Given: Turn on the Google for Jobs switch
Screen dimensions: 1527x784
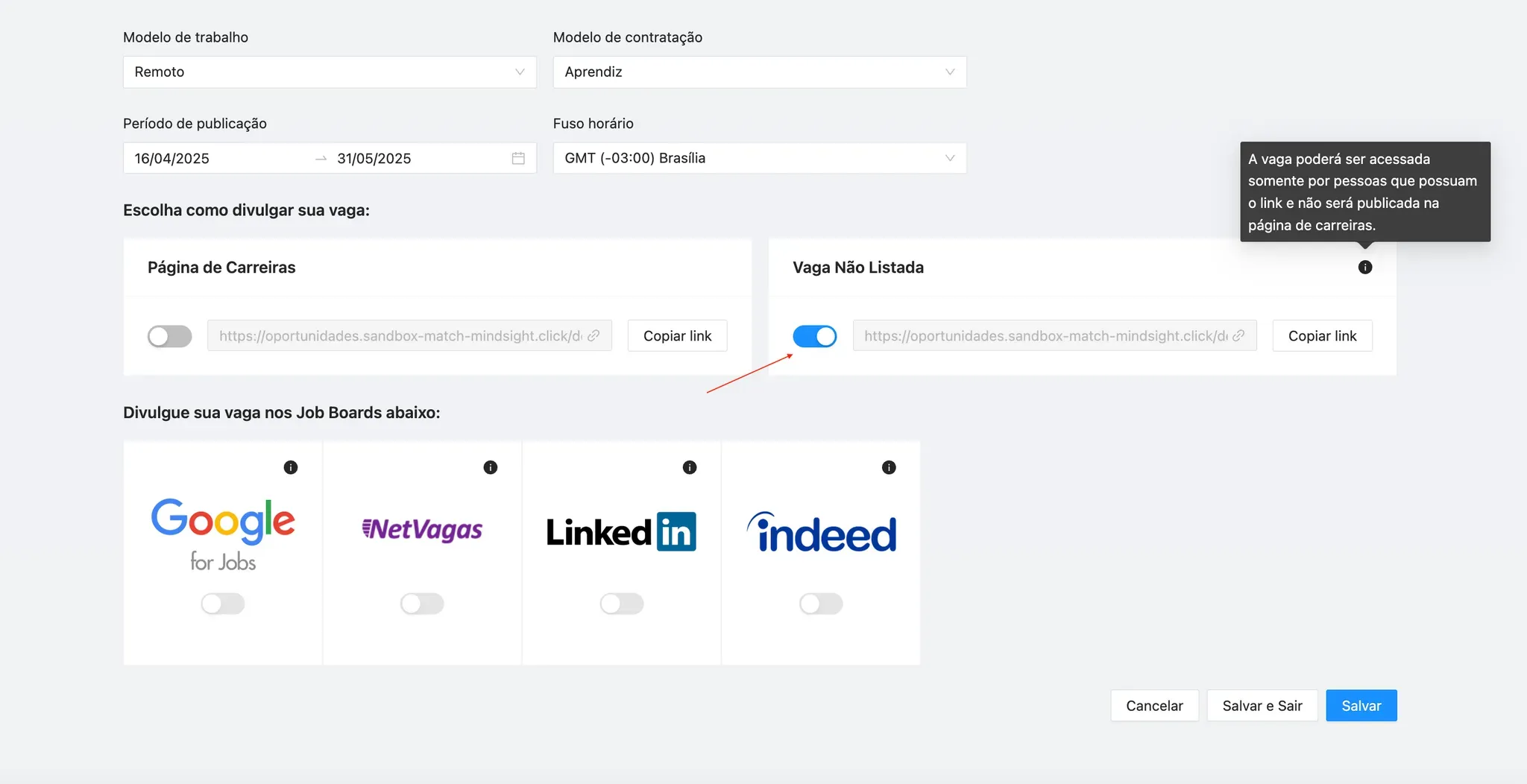Looking at the screenshot, I should pos(223,604).
